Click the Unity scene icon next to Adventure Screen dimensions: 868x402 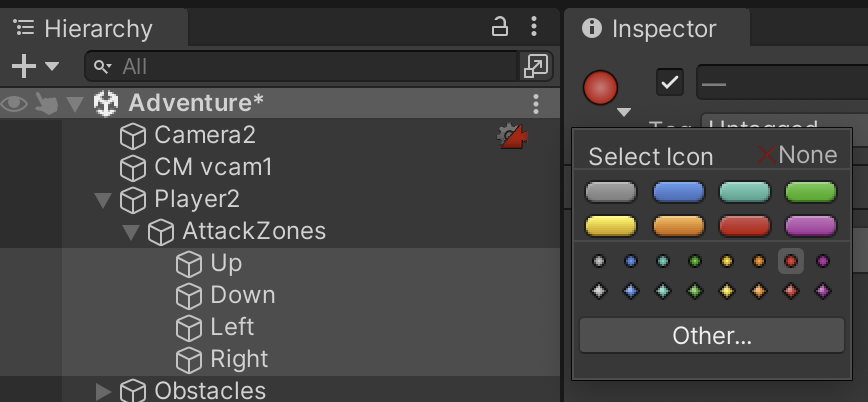106,103
